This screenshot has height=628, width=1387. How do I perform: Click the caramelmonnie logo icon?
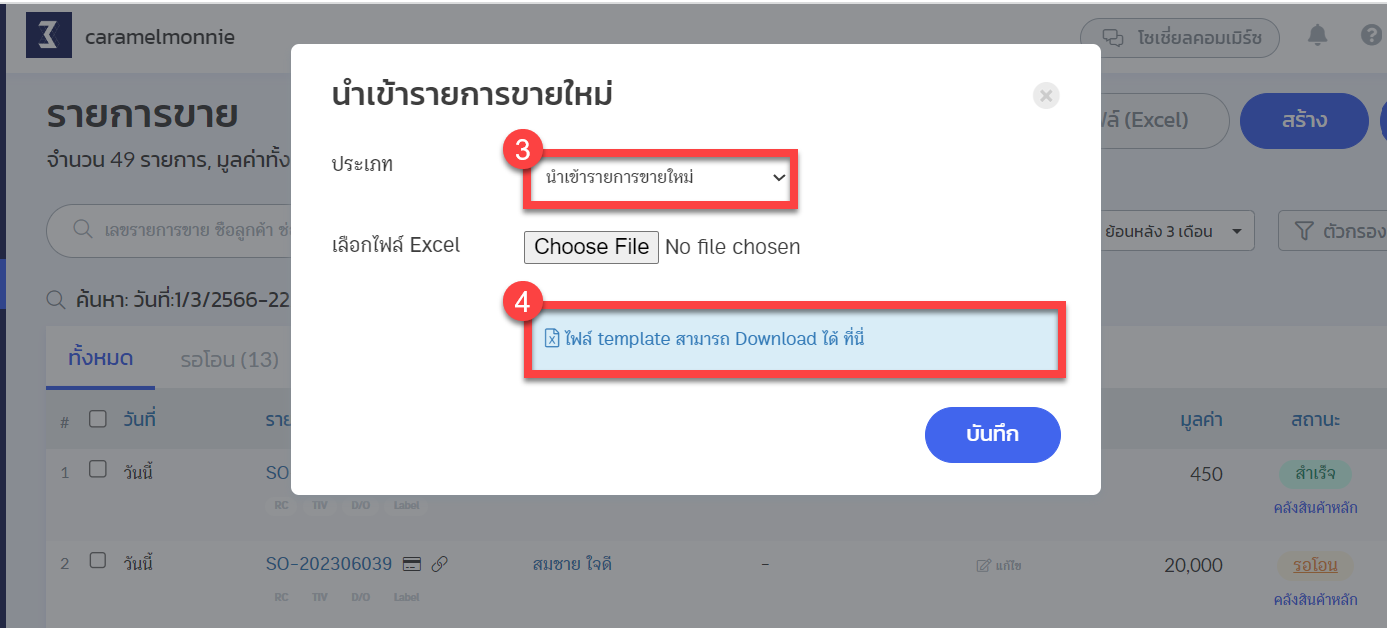[x=48, y=36]
